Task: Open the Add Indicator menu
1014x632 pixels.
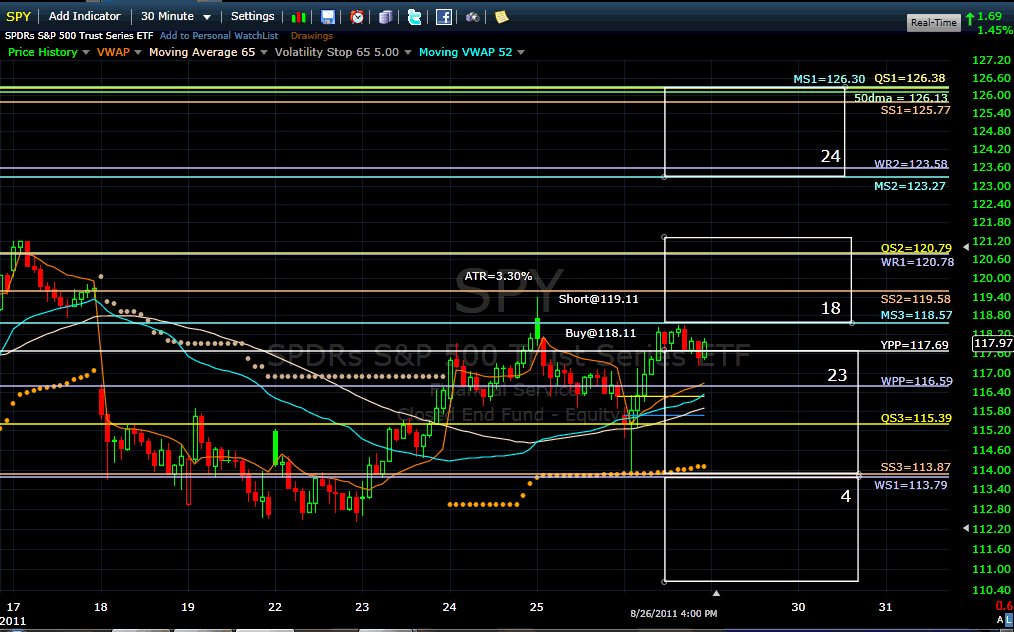Action: point(85,16)
